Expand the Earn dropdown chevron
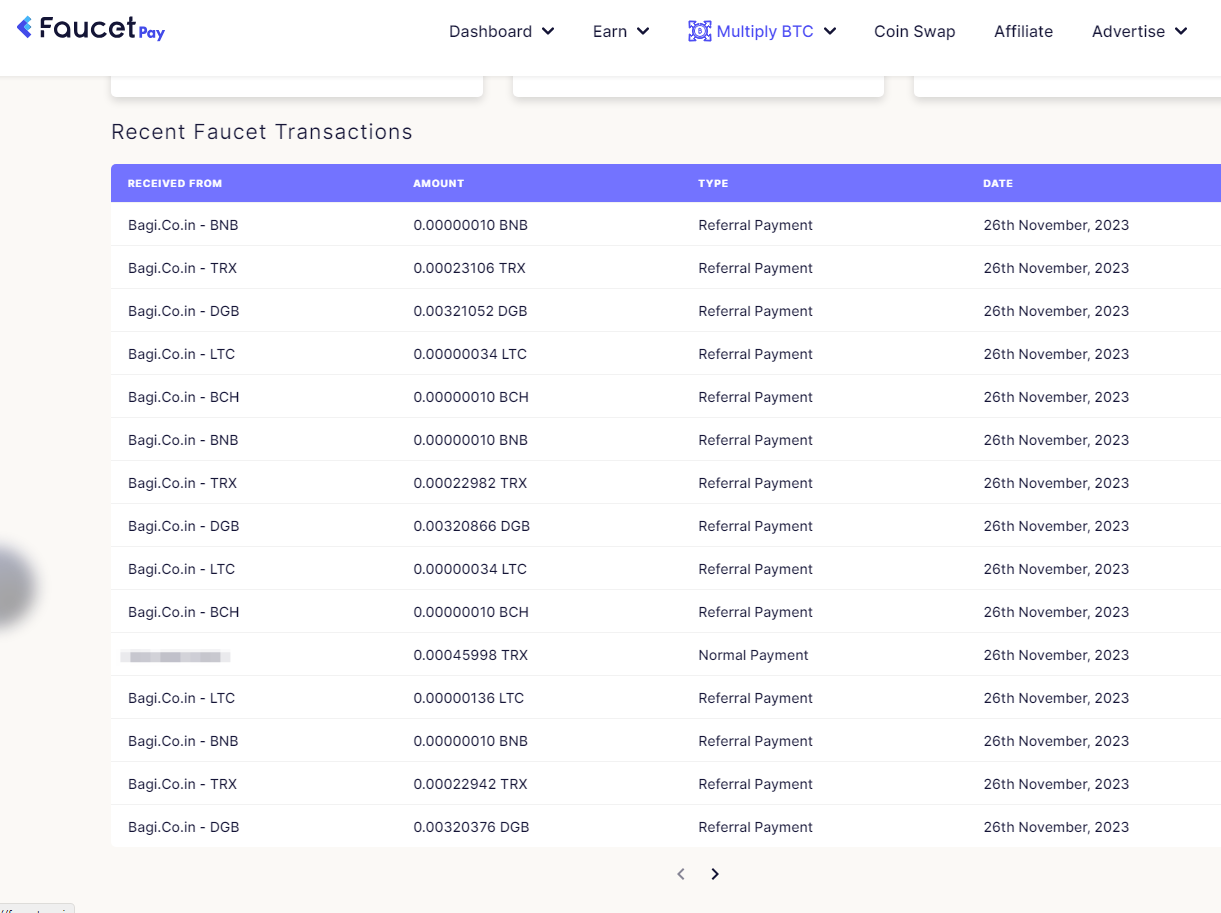The height and width of the screenshot is (913, 1221). coord(643,31)
